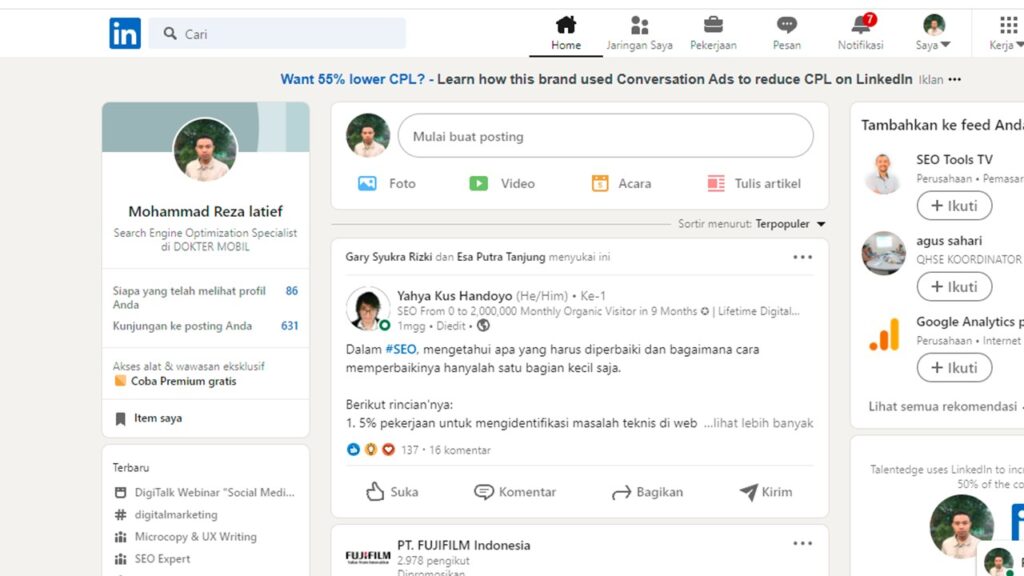
Task: Open Yahya Kus Handoyo's profile photo
Action: click(x=368, y=308)
